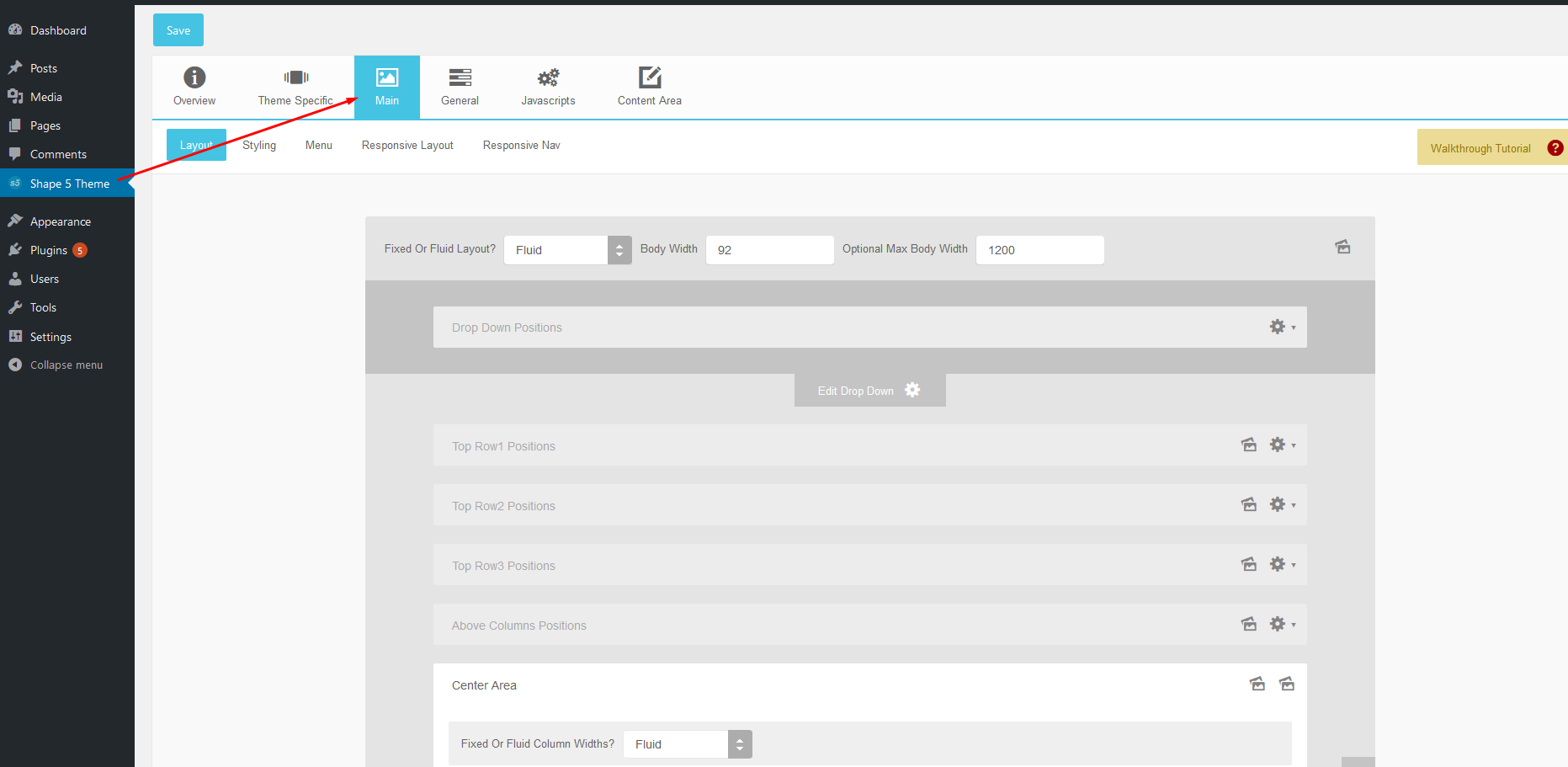Click the Walkthrough Tutorial help question mark
This screenshot has height=767, width=1568.
pos(1555,148)
